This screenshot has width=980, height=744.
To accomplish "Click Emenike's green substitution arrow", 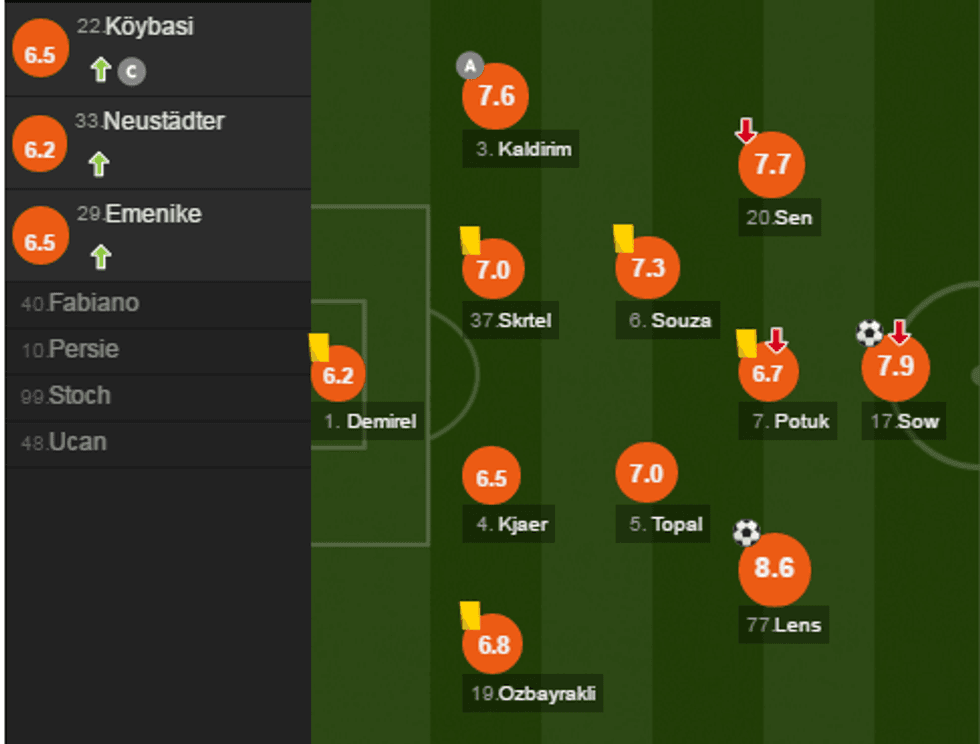I will click(x=98, y=256).
